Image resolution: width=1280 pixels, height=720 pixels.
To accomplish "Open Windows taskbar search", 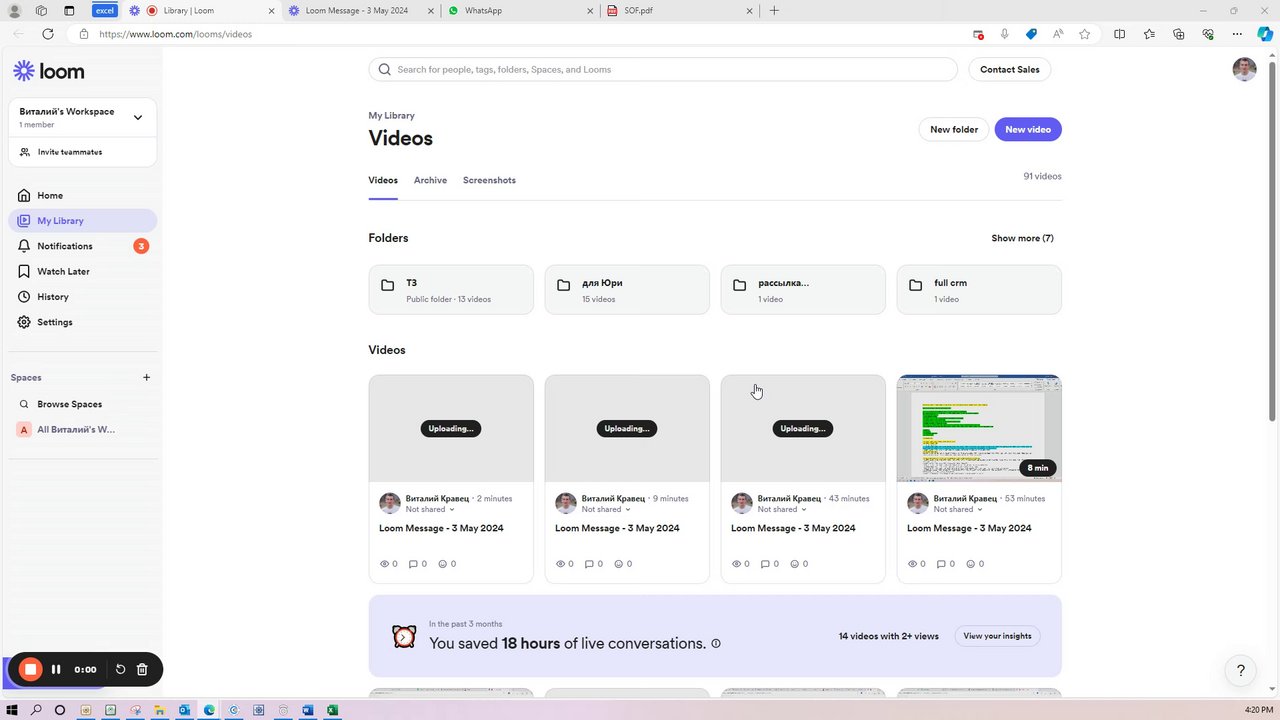I will click(36, 710).
